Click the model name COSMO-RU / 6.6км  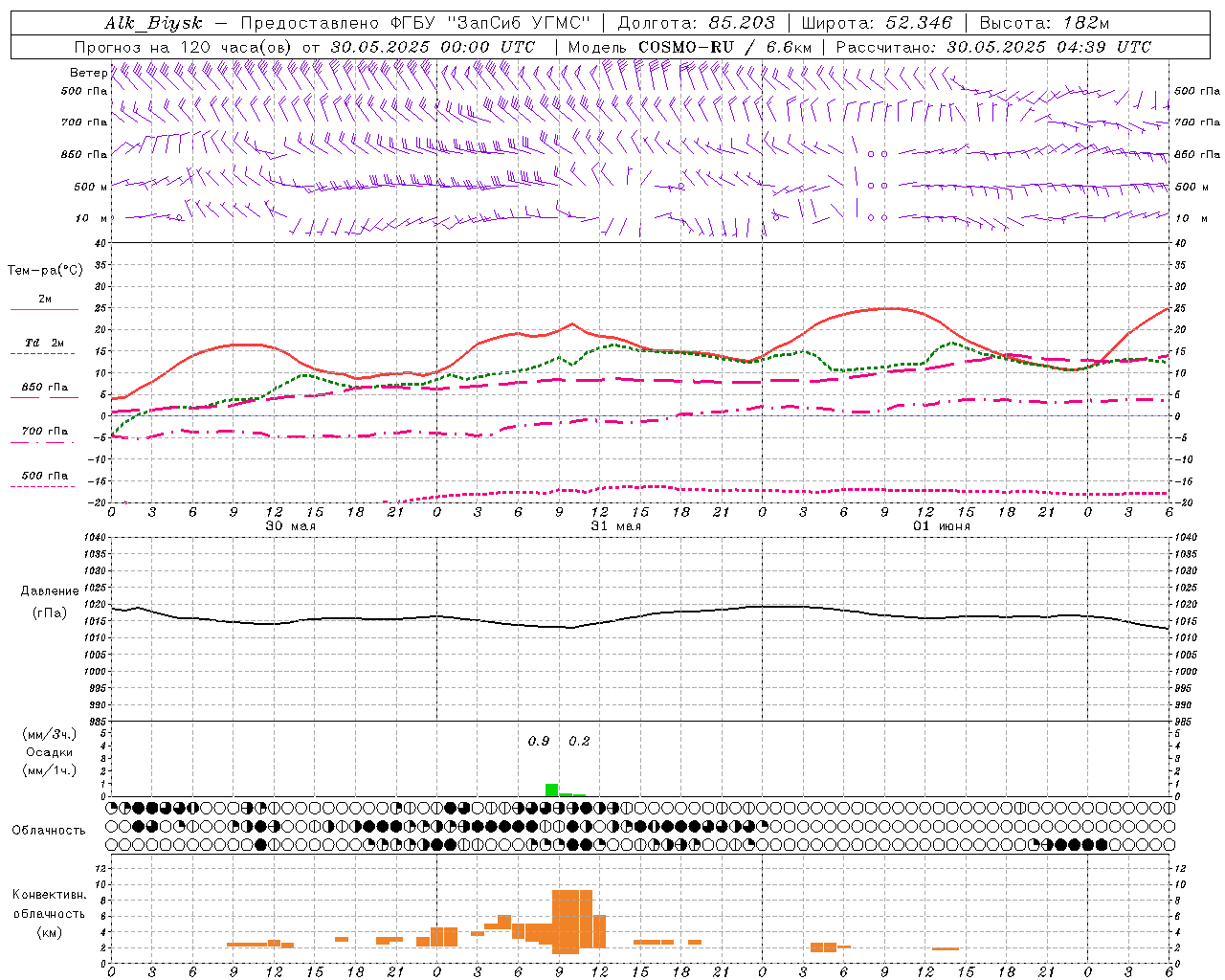pos(724,47)
